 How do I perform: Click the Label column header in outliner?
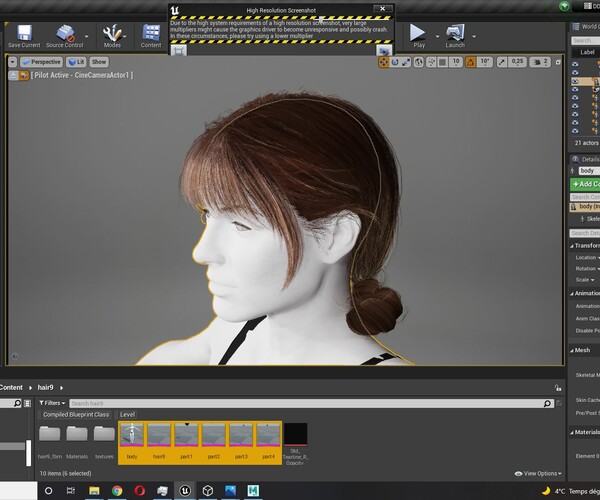587,52
